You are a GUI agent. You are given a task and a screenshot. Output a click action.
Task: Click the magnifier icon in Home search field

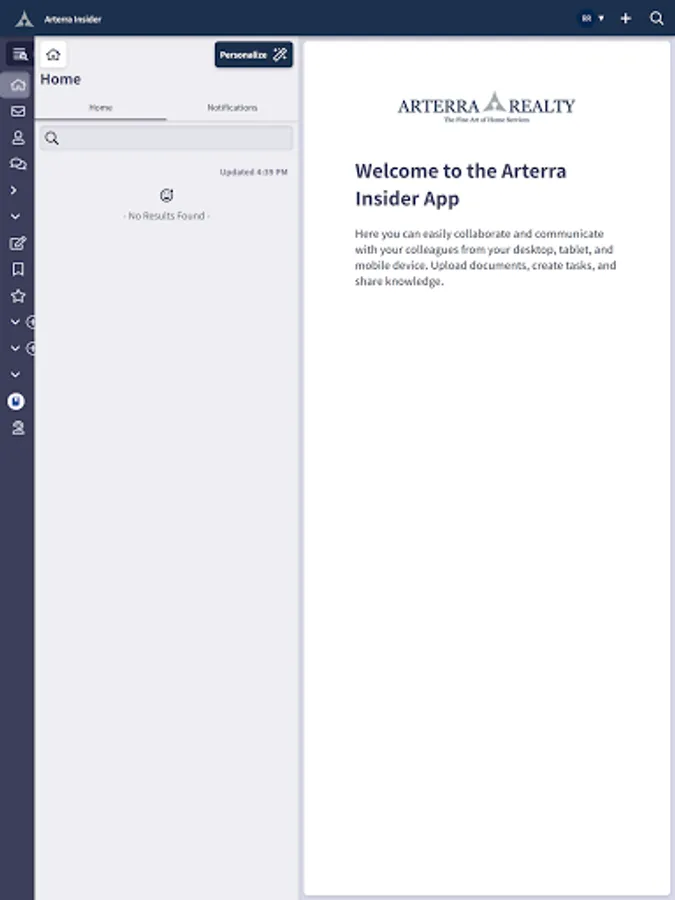[x=52, y=138]
